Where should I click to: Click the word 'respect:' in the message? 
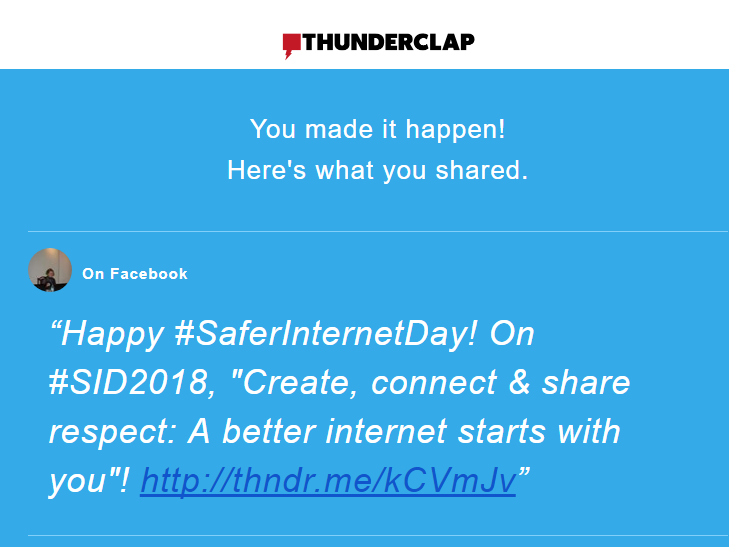112,433
